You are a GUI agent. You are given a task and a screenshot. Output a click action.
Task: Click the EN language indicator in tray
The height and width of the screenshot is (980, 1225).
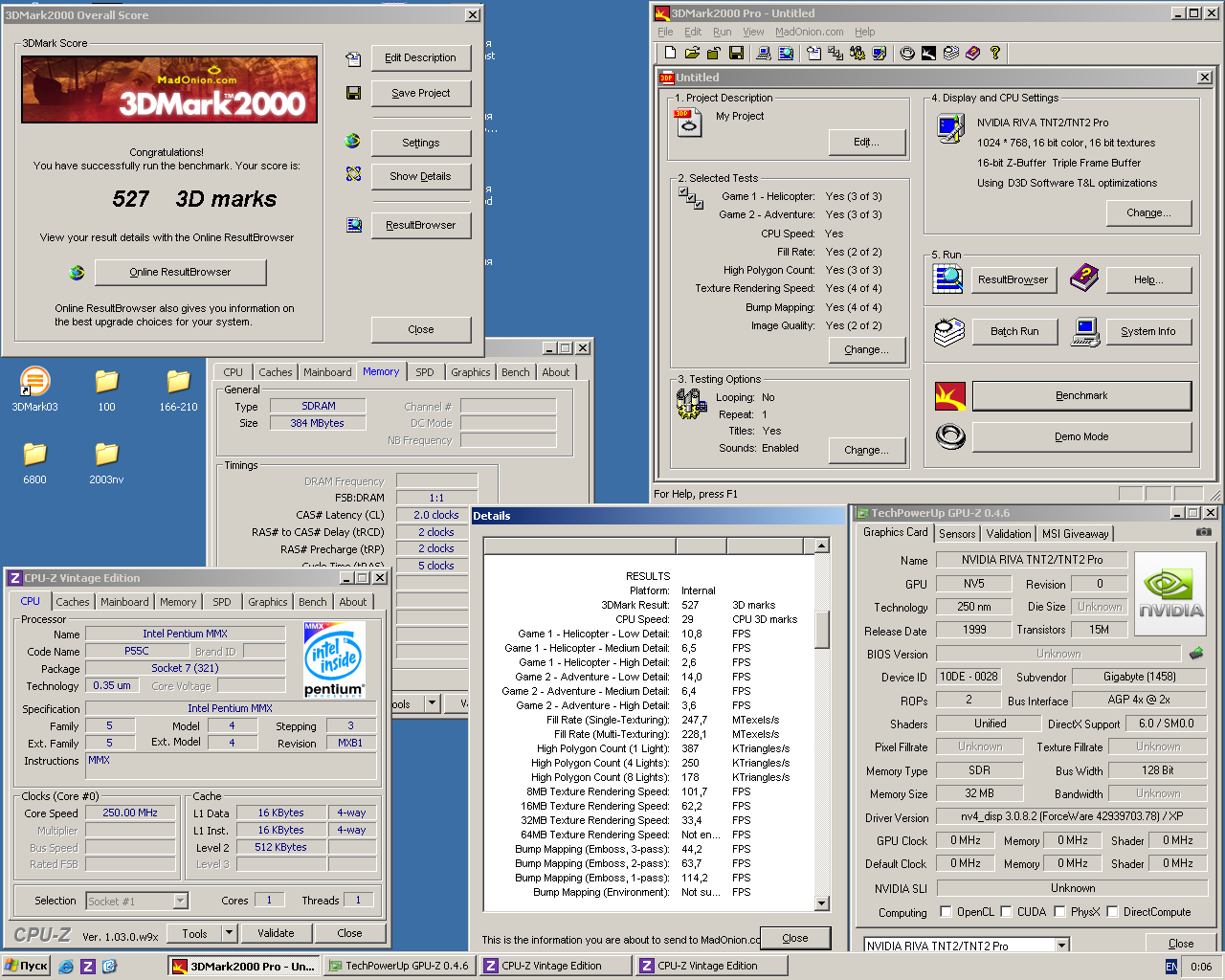point(1171,967)
